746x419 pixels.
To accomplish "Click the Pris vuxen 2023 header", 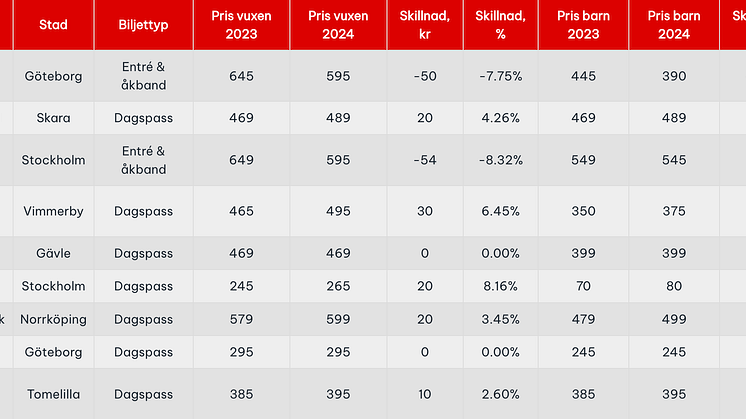I will pos(241,24).
